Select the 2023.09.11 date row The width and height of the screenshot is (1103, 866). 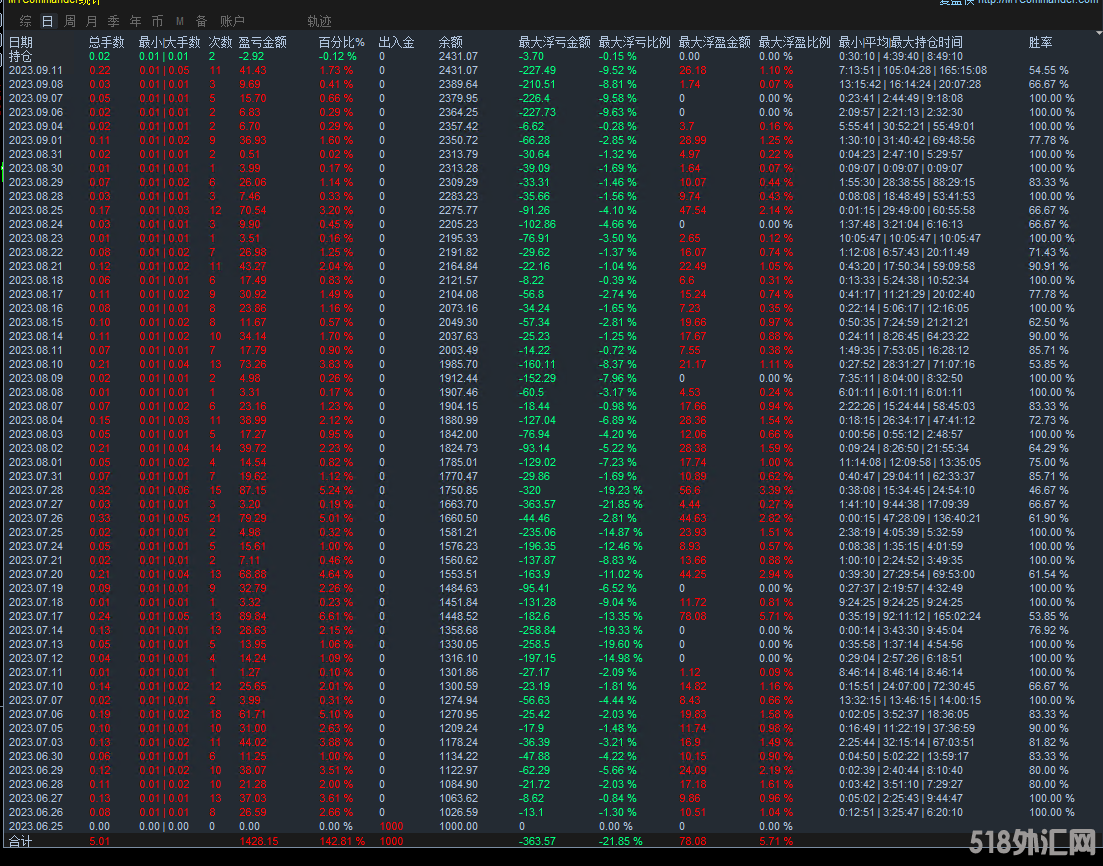[x=36, y=70]
